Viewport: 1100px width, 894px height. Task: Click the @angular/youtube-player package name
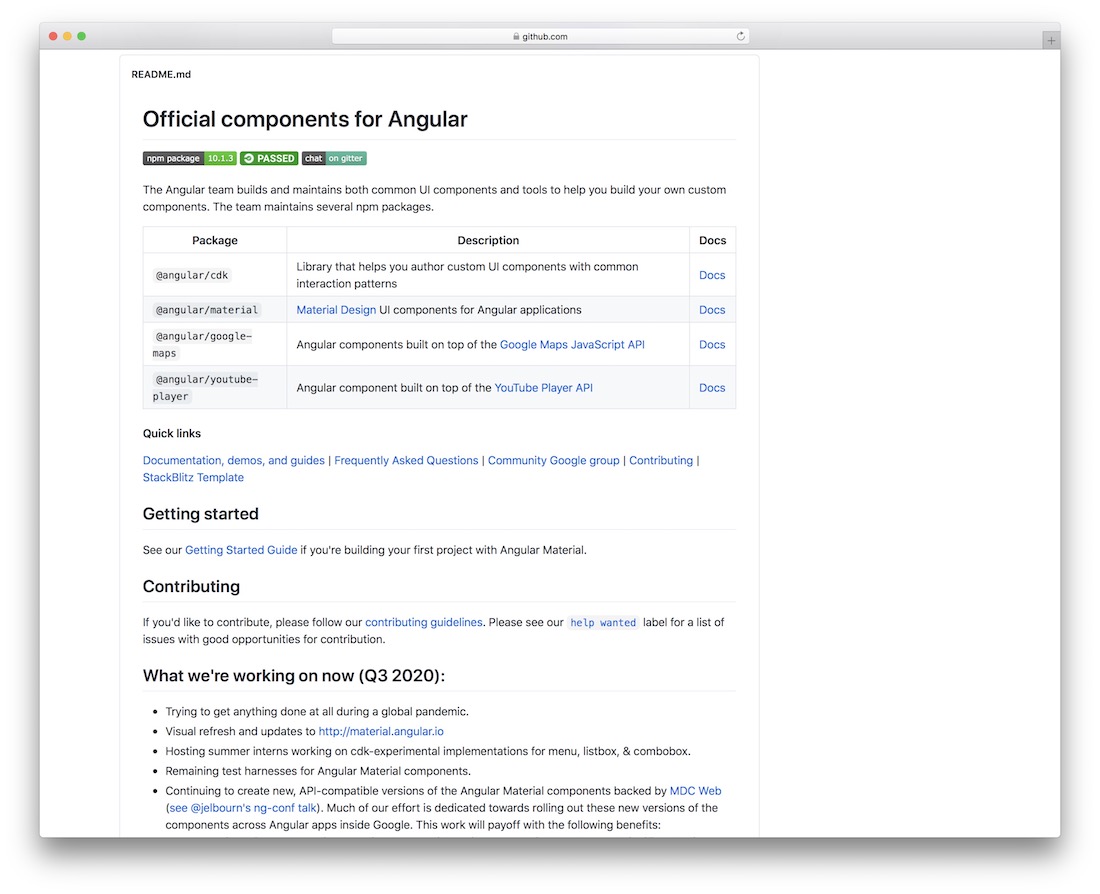point(205,387)
